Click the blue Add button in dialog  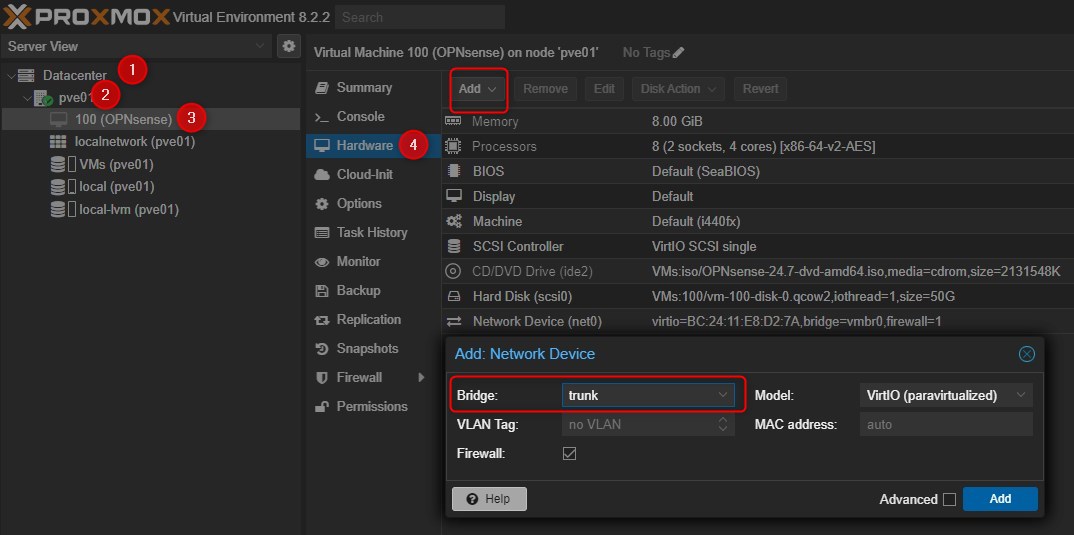pyautogui.click(x=999, y=499)
